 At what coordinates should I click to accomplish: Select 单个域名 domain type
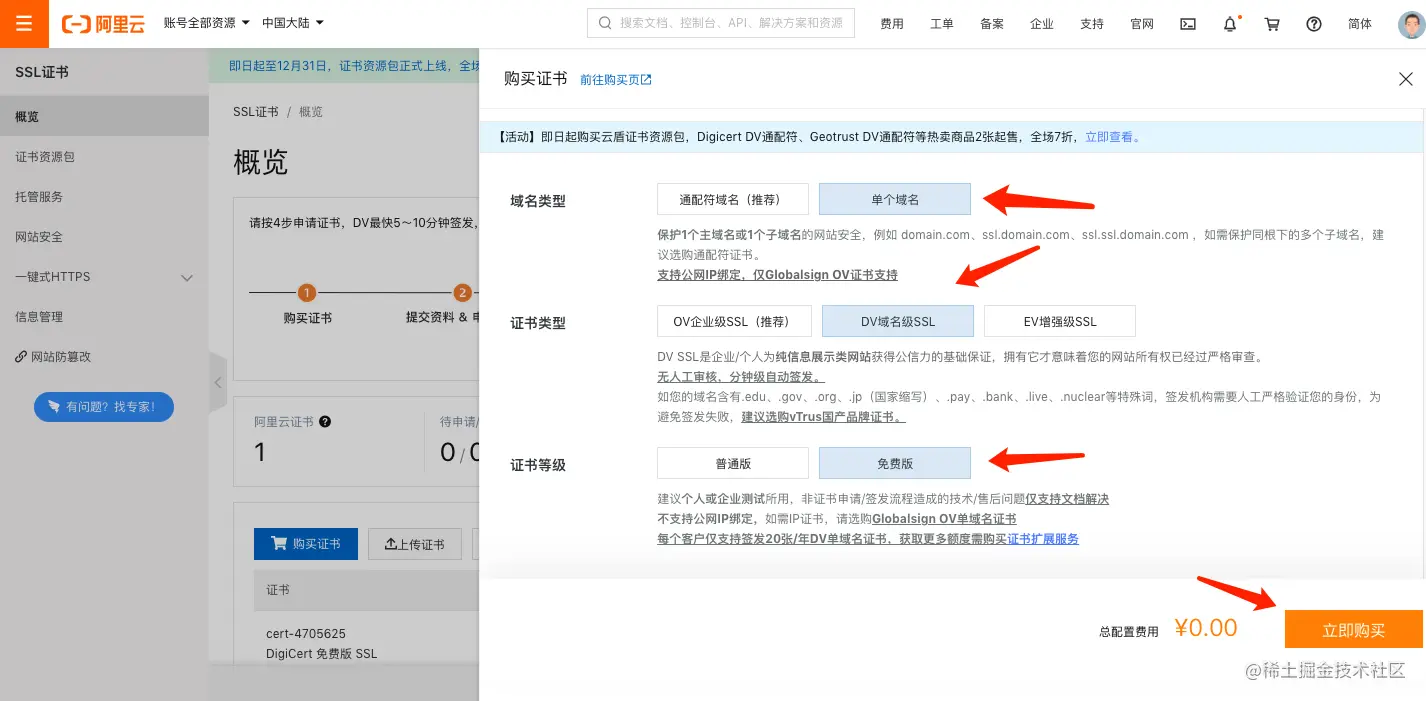tap(895, 199)
